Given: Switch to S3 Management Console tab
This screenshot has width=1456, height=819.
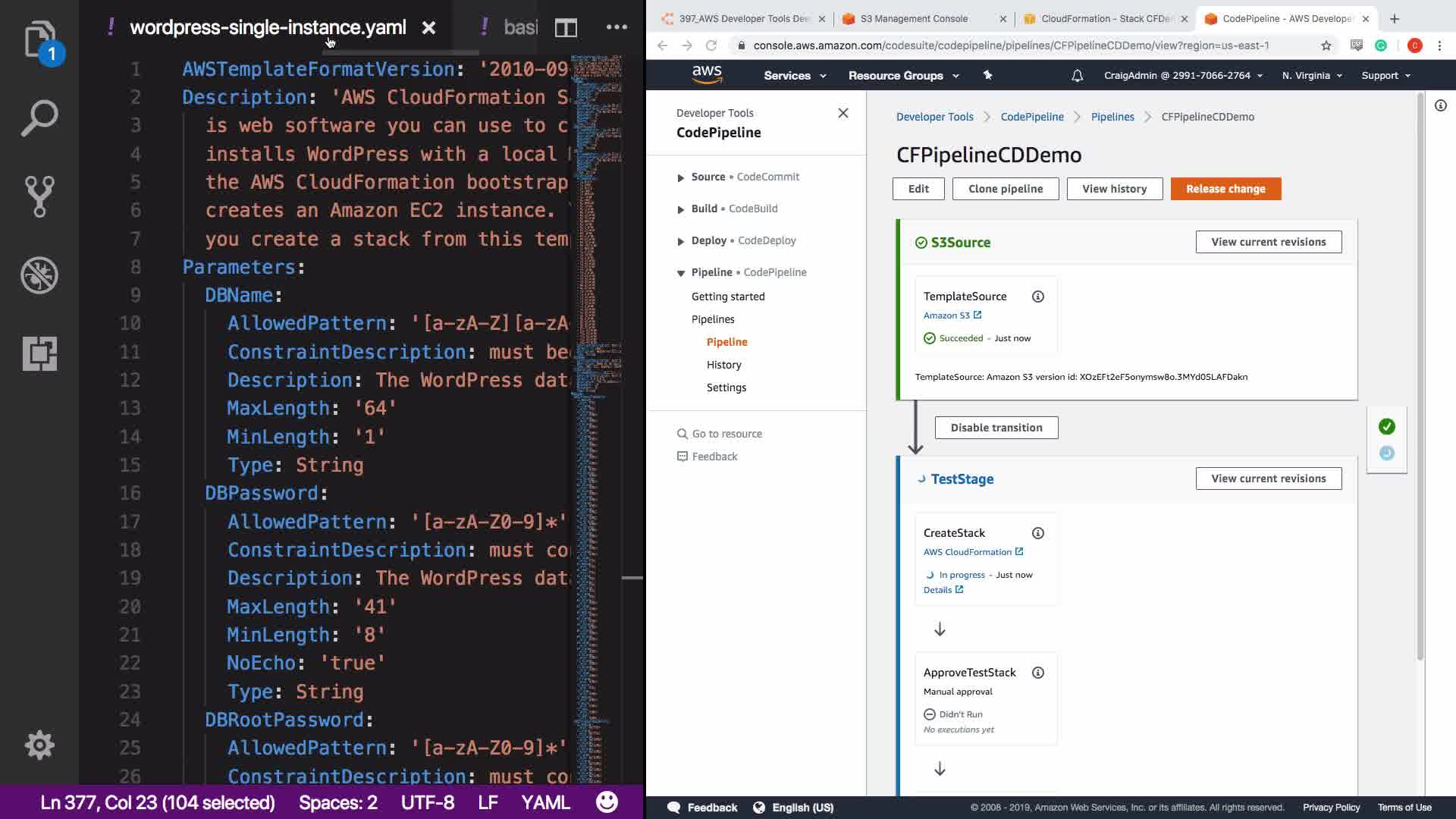Looking at the screenshot, I should (x=914, y=19).
